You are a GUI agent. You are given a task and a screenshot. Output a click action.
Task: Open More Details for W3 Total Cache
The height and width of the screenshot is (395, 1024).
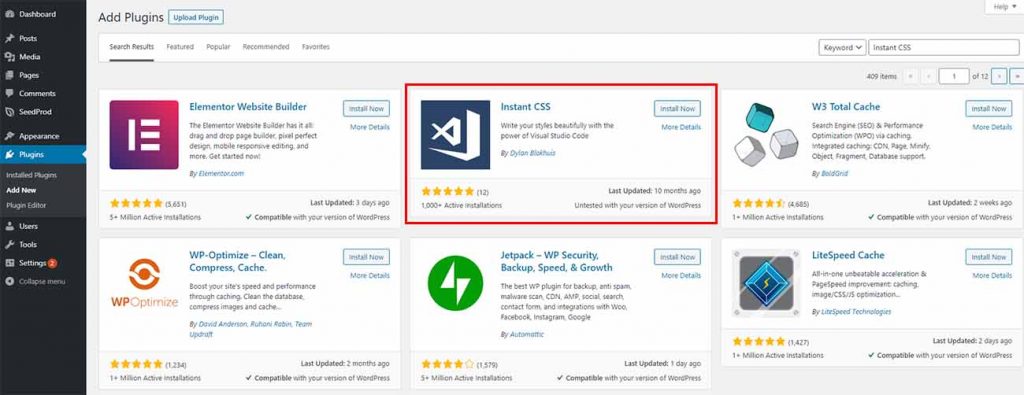[992, 127]
